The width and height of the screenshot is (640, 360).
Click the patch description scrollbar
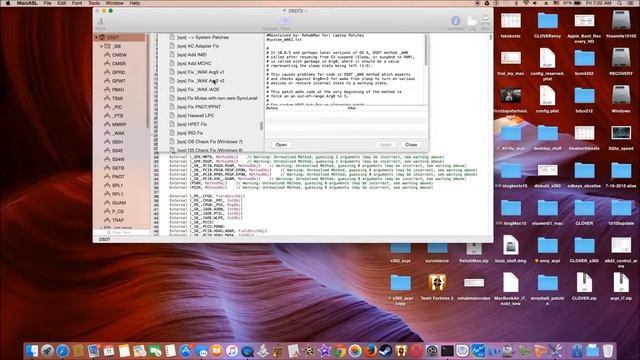426,49
